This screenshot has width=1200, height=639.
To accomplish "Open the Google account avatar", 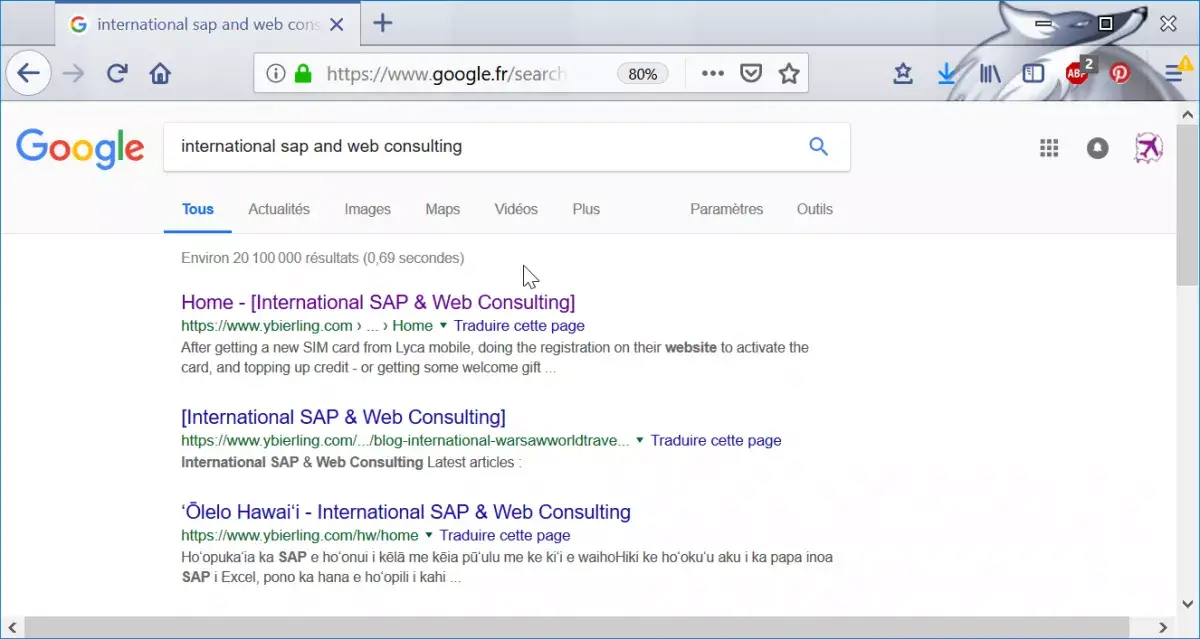I will tap(1149, 148).
